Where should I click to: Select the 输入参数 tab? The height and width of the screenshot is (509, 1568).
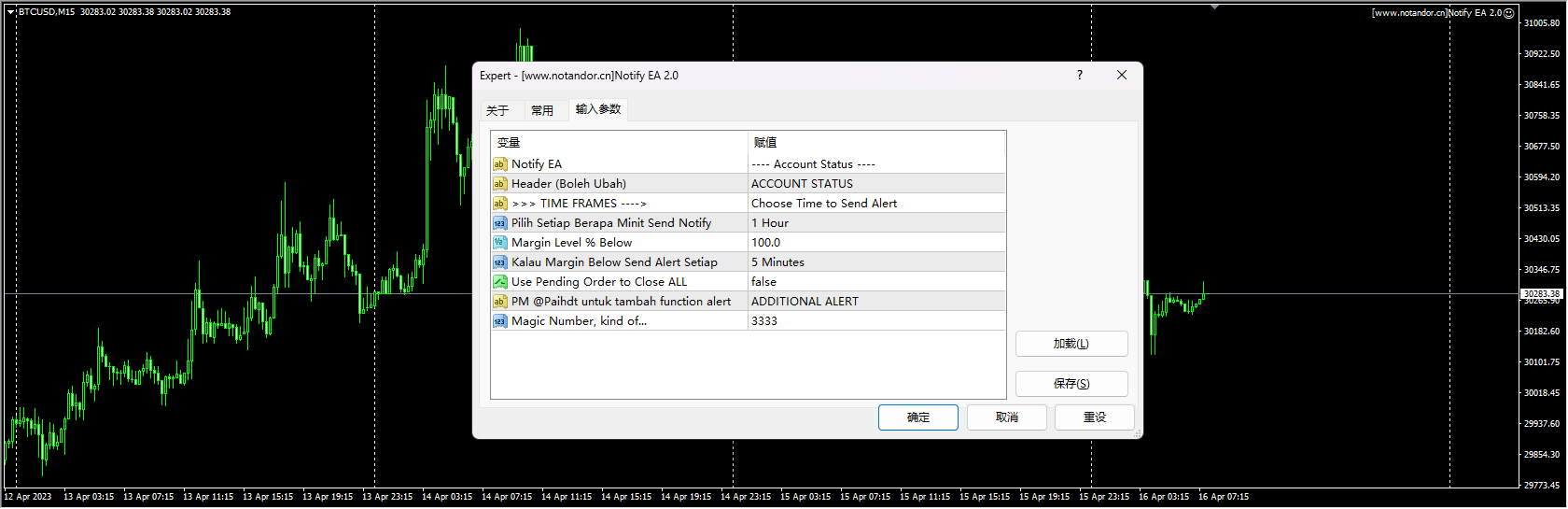pyautogui.click(x=598, y=109)
